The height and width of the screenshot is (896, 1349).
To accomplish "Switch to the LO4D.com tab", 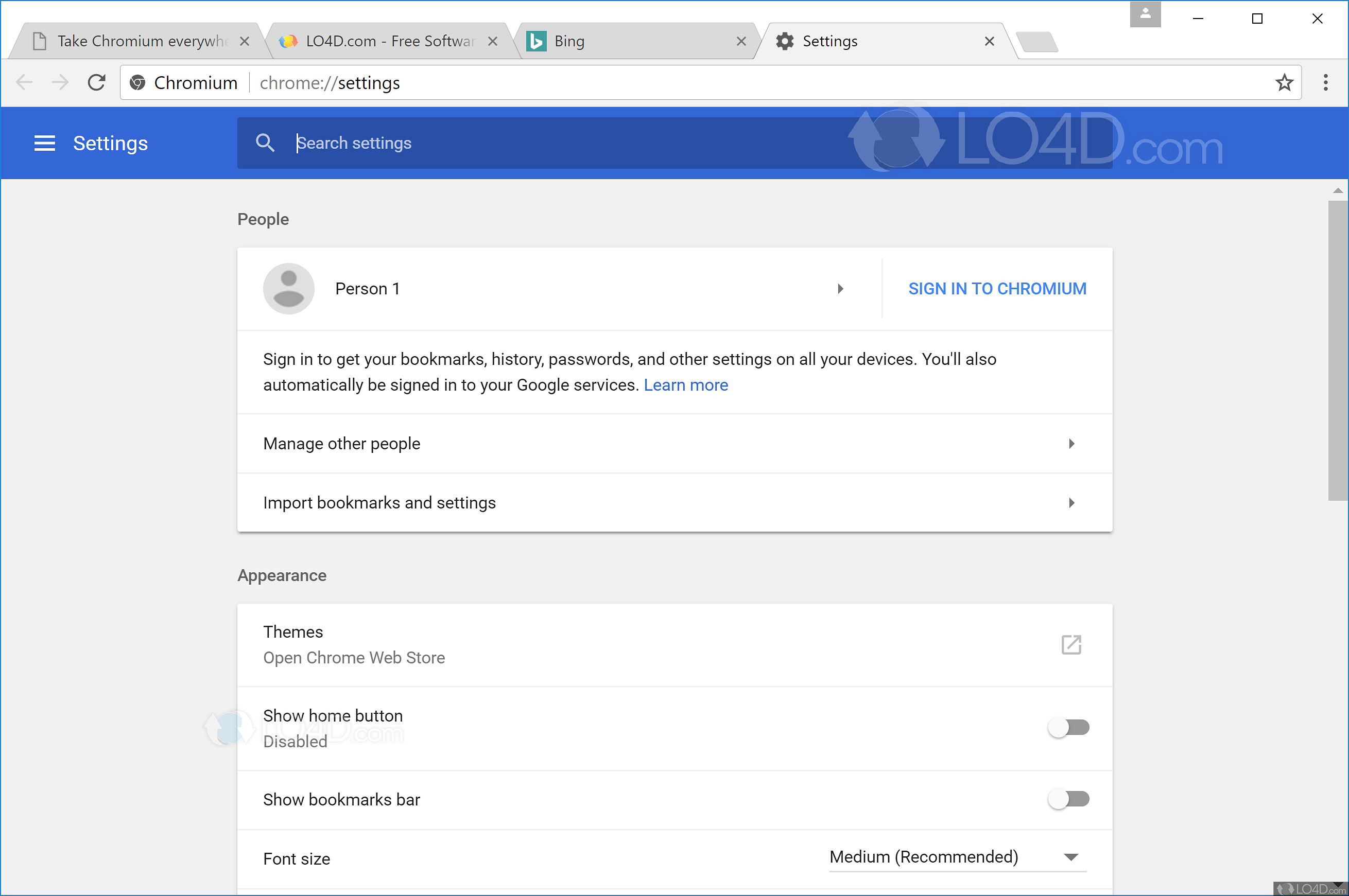I will click(x=389, y=41).
